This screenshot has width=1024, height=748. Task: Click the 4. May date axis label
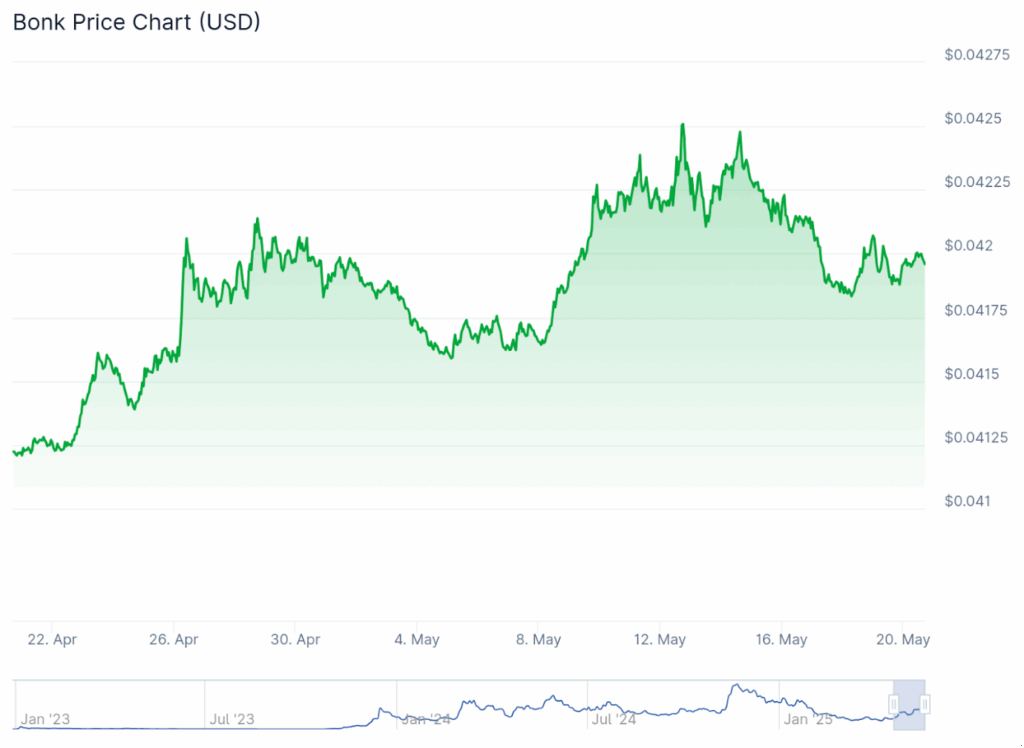(x=418, y=639)
